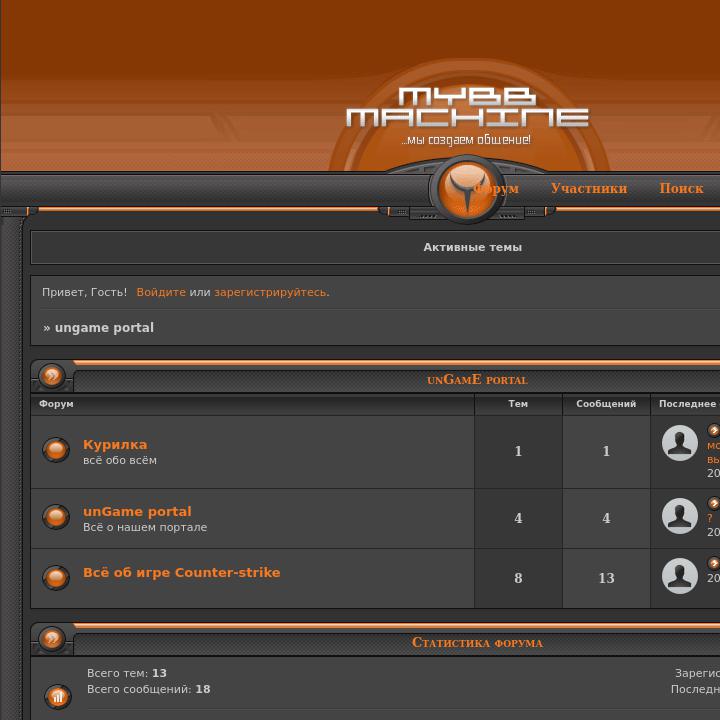
Task: Go to last post icon in Курилка row
Action: 714,430
